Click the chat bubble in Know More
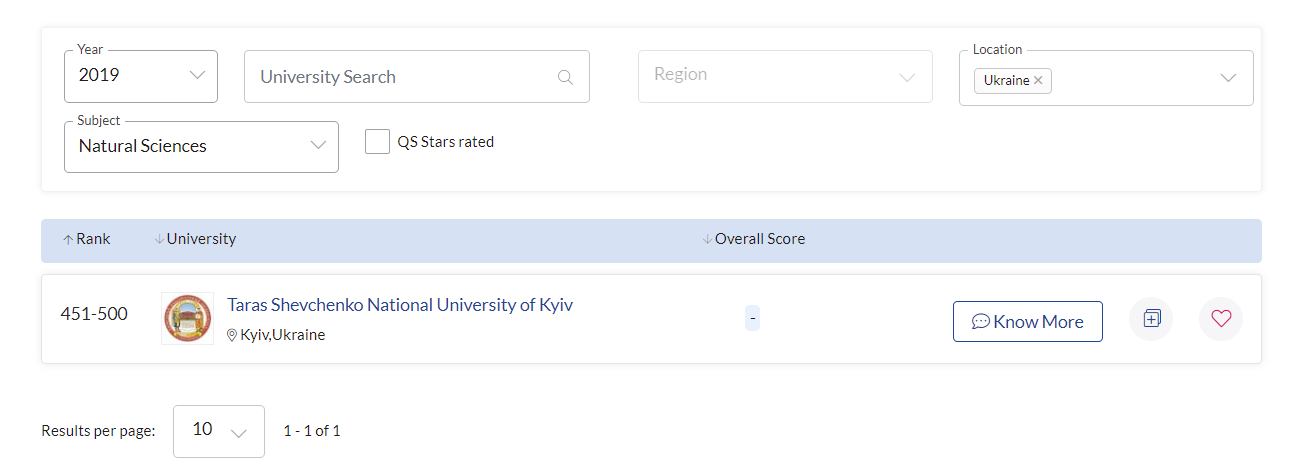Screen dimensions: 1312x468 [981, 322]
